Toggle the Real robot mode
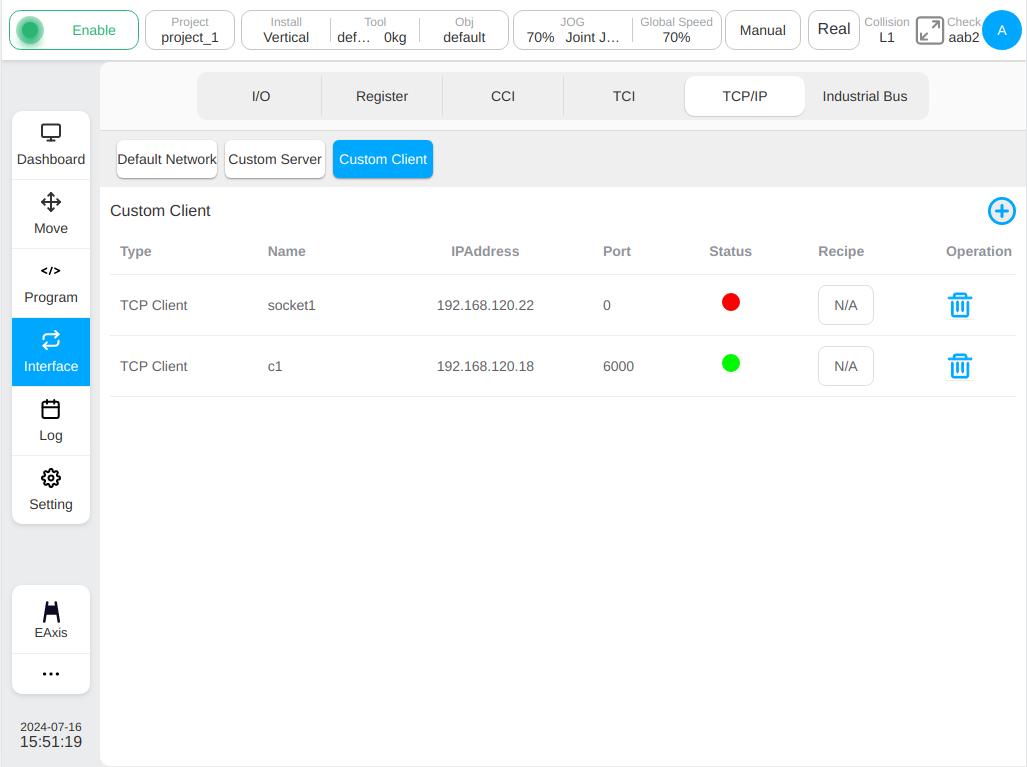Viewport: 1027px width, 767px height. (834, 30)
